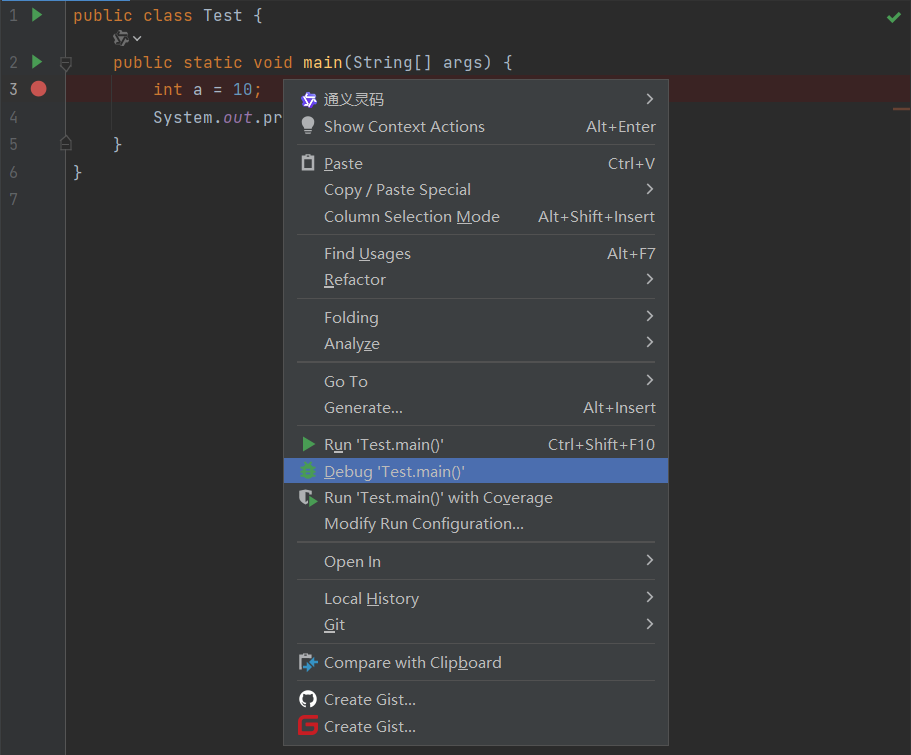Screen dimensions: 911x755
Task: Click the run gutter icon beside main method
Action: (37, 62)
